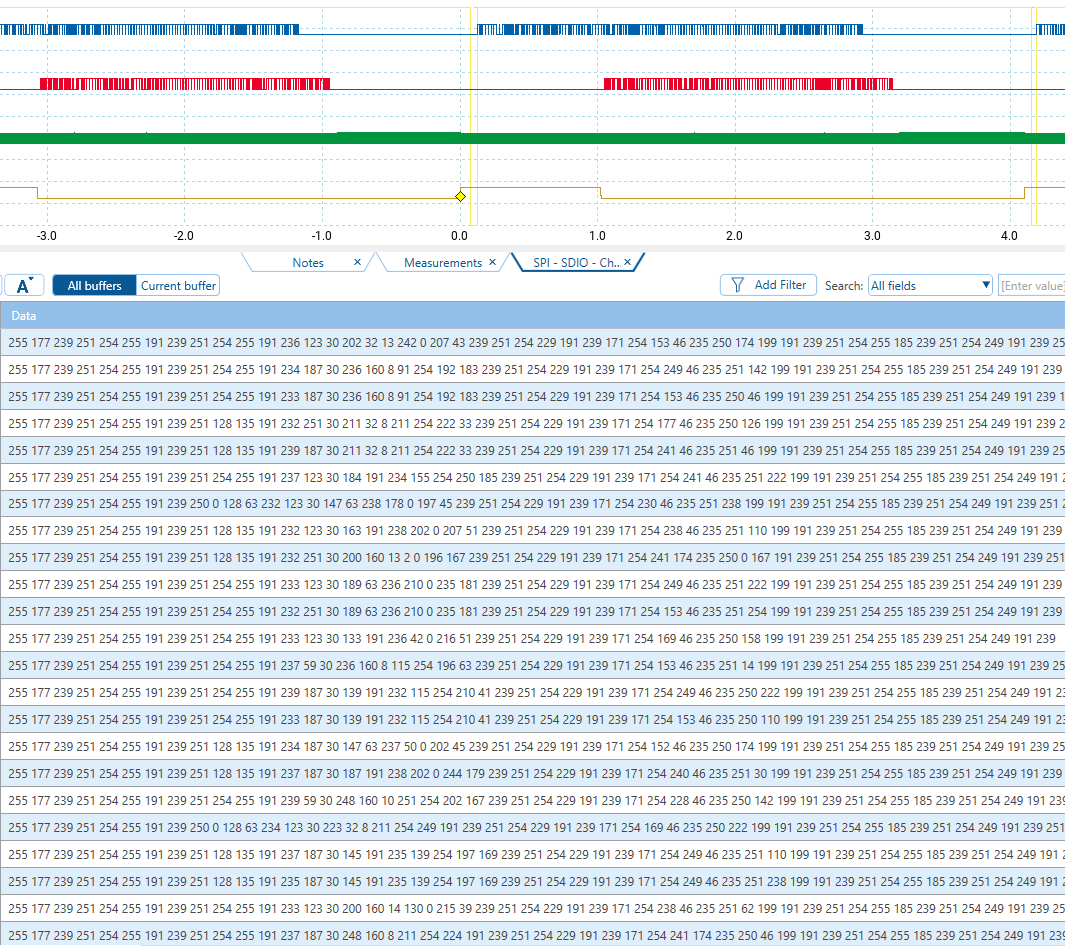Click the red signal waveform burst
This screenshot has width=1065, height=946.
180,83
